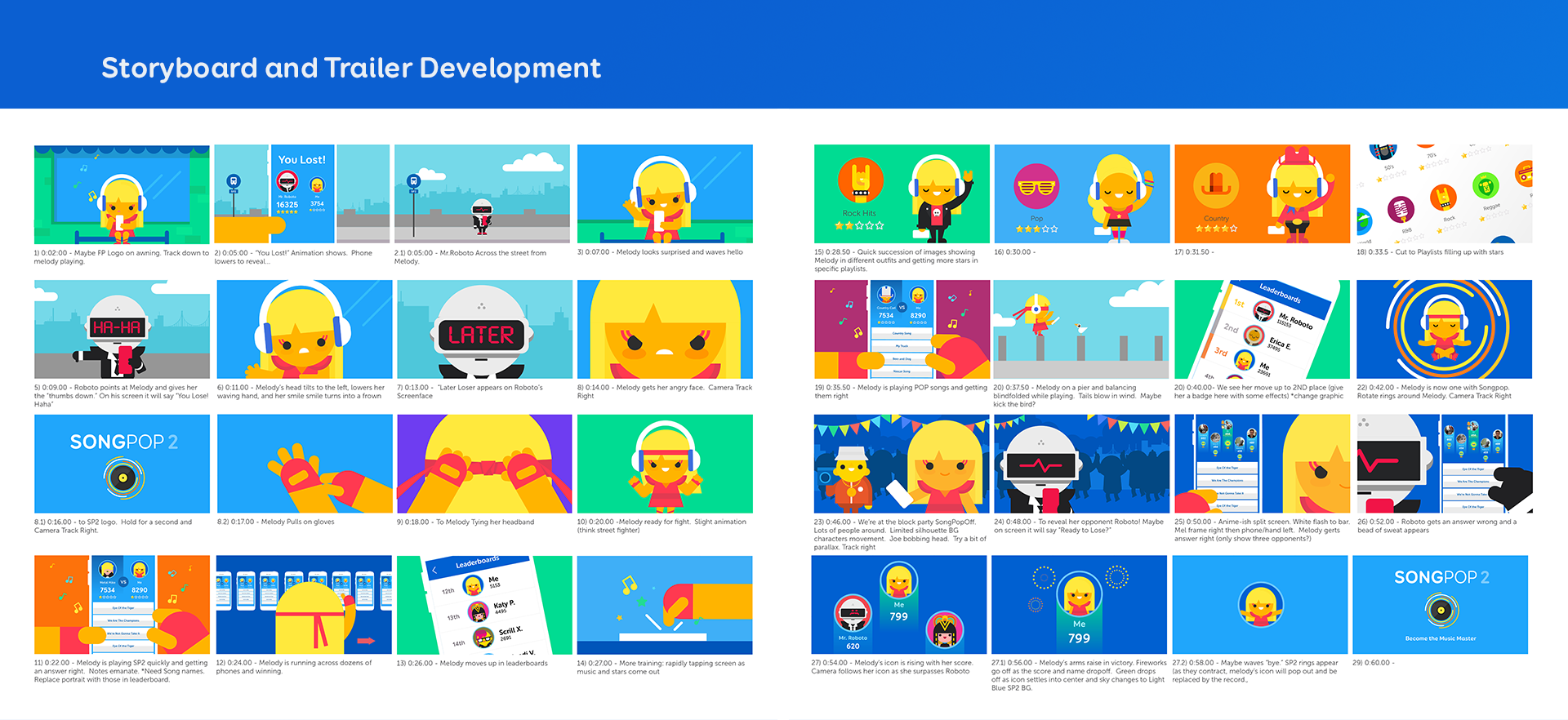Image resolution: width=1568 pixels, height=720 pixels.
Task: Select frame 10 Melody ready for fight
Action: tap(665, 464)
